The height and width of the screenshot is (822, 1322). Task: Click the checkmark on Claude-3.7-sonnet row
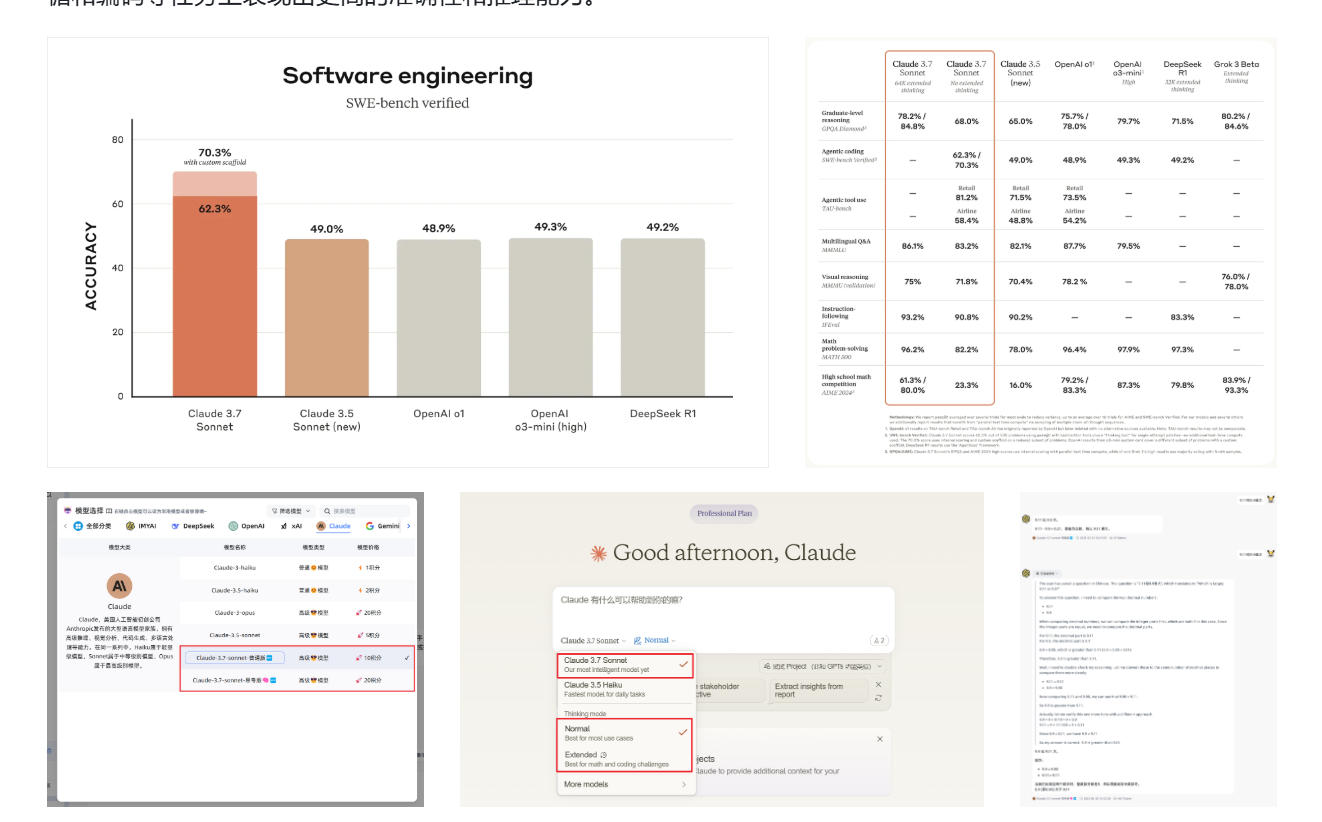click(407, 658)
